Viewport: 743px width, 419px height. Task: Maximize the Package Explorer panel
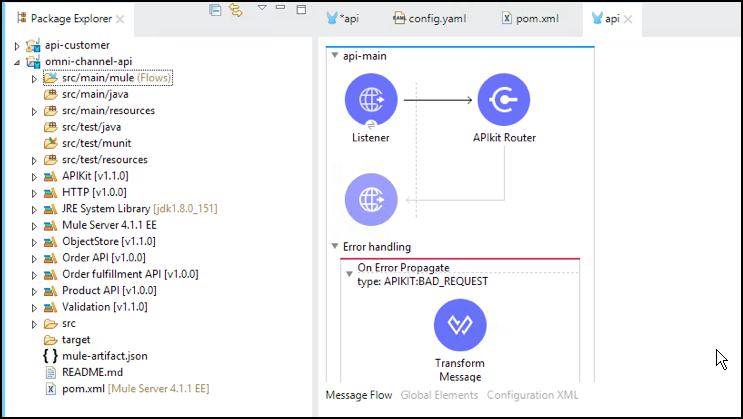click(x=301, y=9)
